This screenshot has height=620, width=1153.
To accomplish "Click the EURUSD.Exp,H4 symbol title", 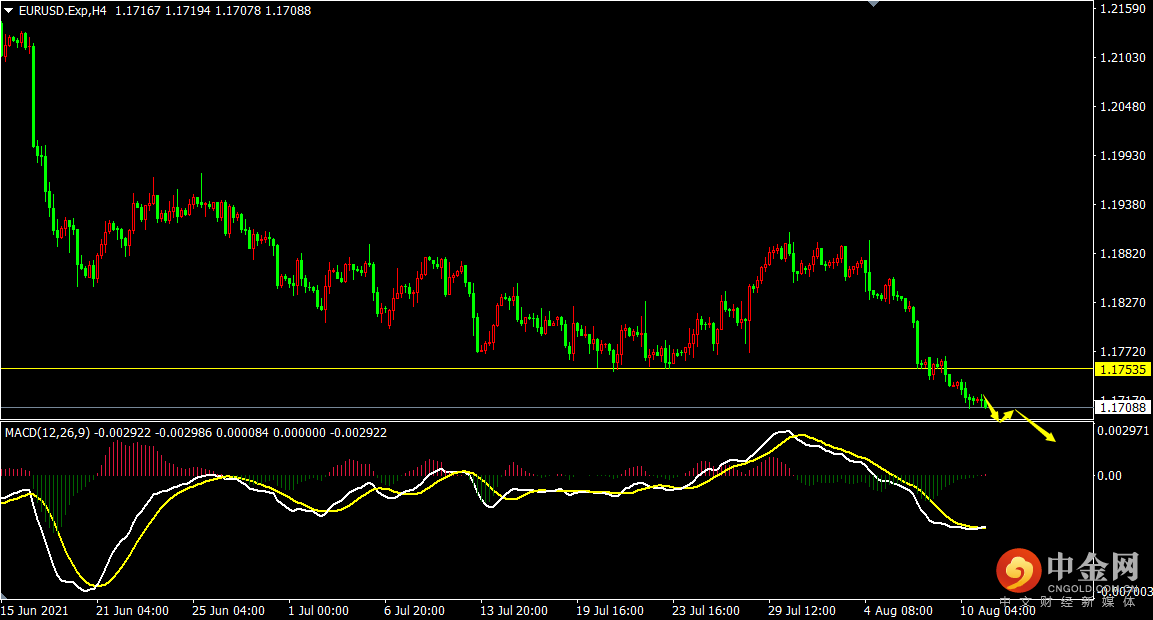I will tap(62, 10).
